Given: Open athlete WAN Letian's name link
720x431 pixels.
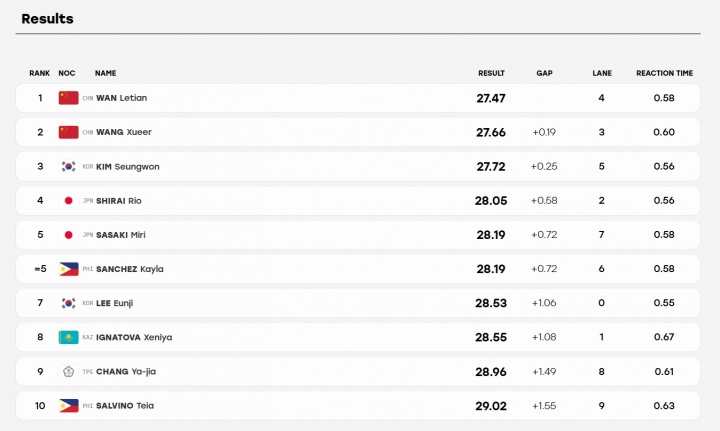Looking at the screenshot, I should (x=122, y=98).
